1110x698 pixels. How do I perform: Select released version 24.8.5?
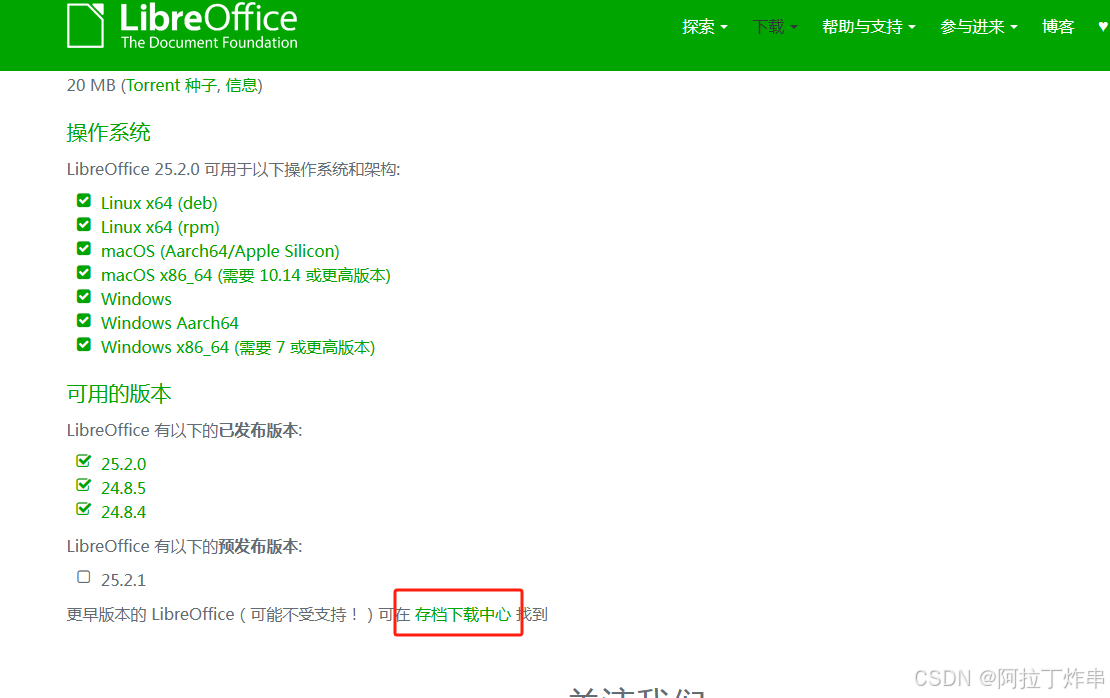(123, 488)
